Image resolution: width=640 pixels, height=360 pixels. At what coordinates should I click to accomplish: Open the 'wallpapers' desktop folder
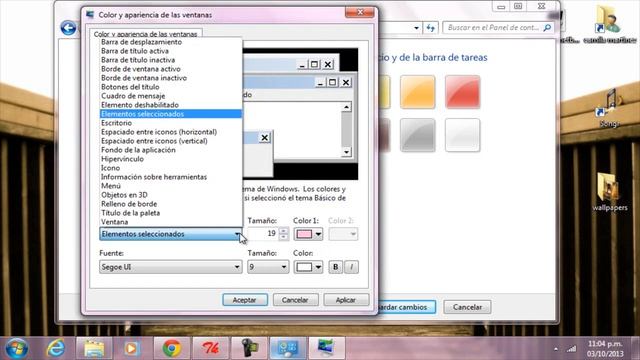pyautogui.click(x=610, y=192)
